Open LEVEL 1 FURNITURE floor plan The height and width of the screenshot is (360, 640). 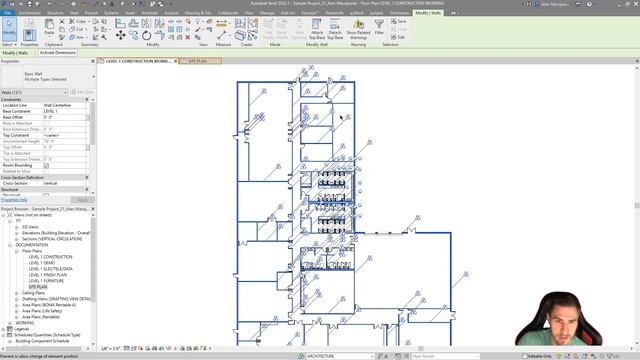pos(46,281)
